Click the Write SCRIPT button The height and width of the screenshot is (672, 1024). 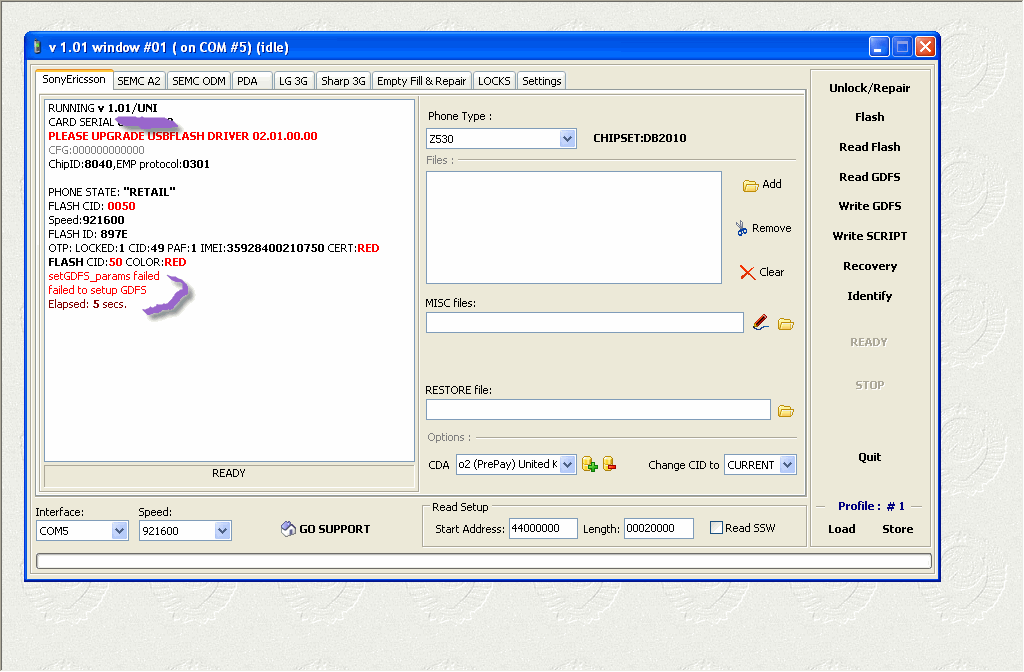click(869, 236)
